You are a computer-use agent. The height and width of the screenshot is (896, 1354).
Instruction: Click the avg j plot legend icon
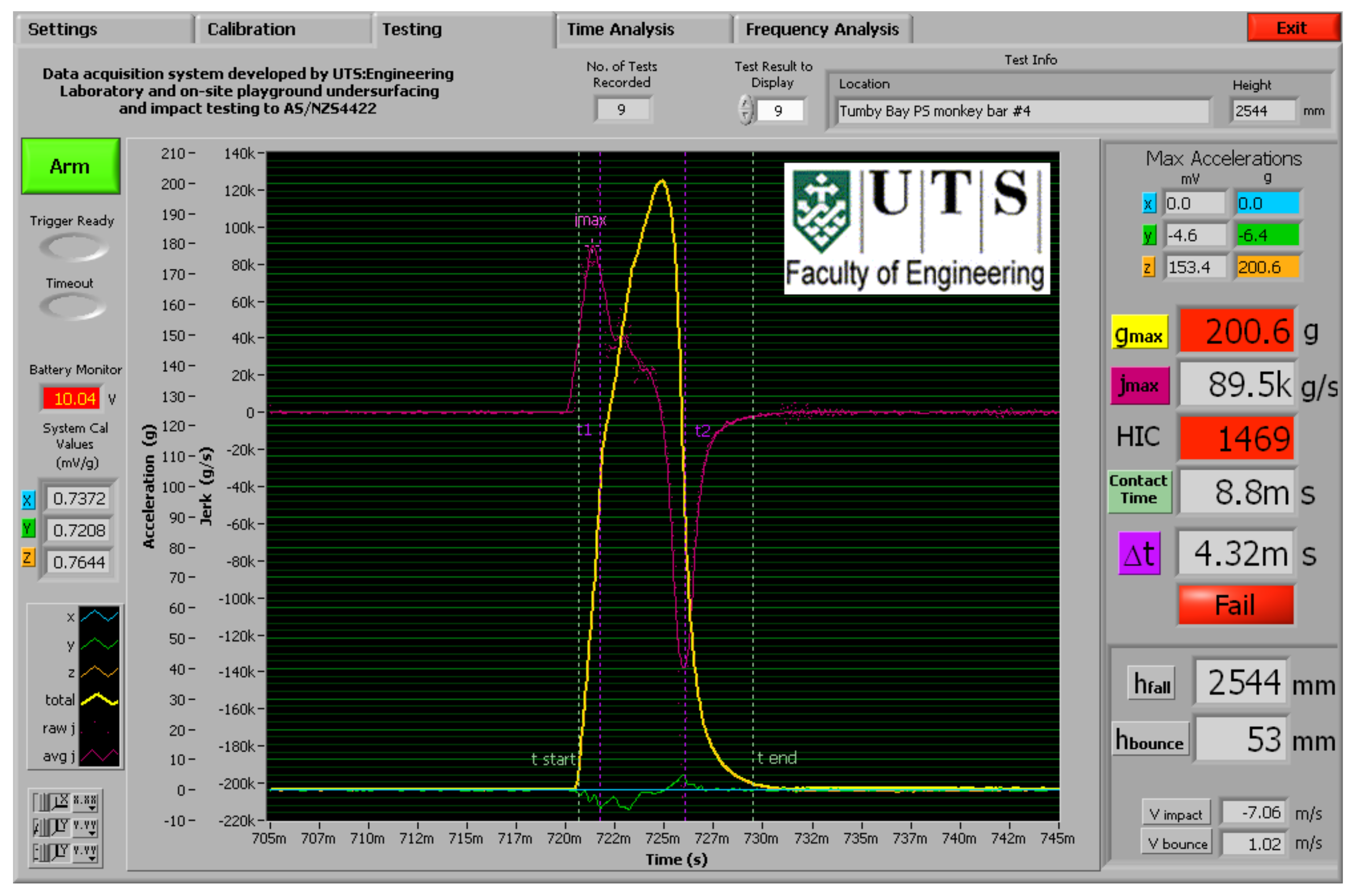click(x=99, y=755)
